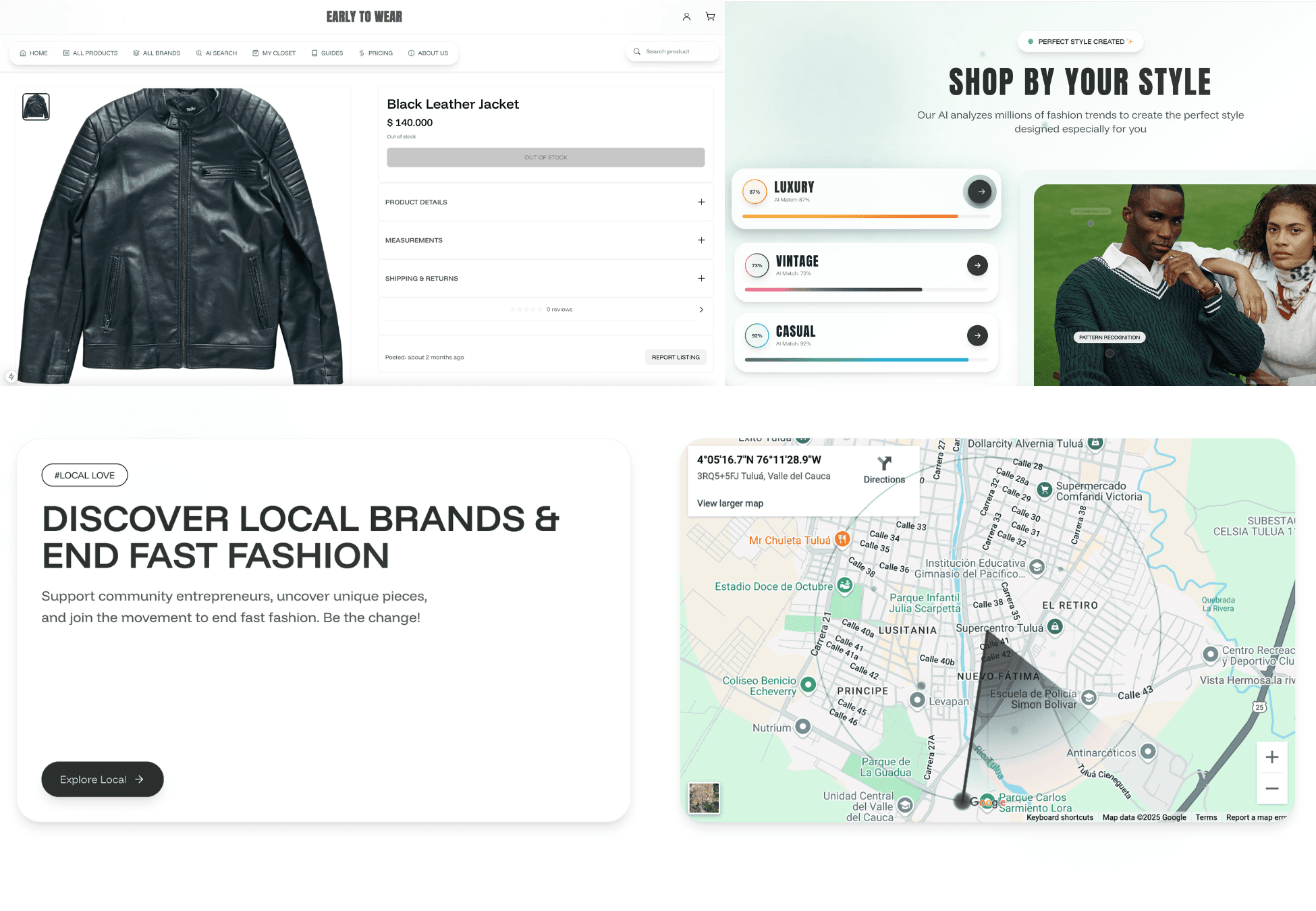Open the 0 reviews chevron

point(701,310)
